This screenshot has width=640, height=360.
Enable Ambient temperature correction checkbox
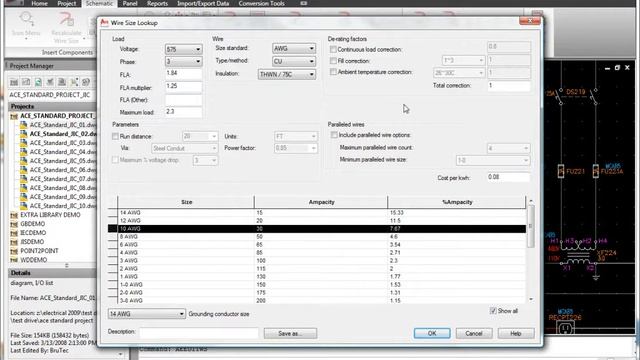333,72
